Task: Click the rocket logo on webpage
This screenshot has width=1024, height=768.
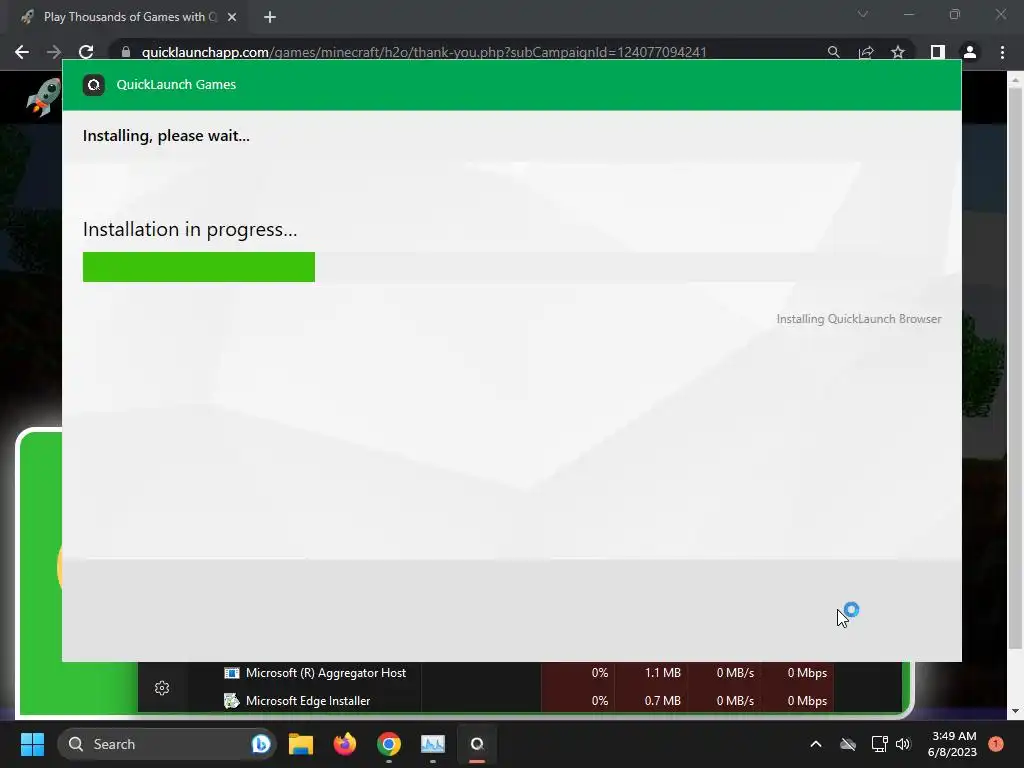Action: [x=44, y=98]
